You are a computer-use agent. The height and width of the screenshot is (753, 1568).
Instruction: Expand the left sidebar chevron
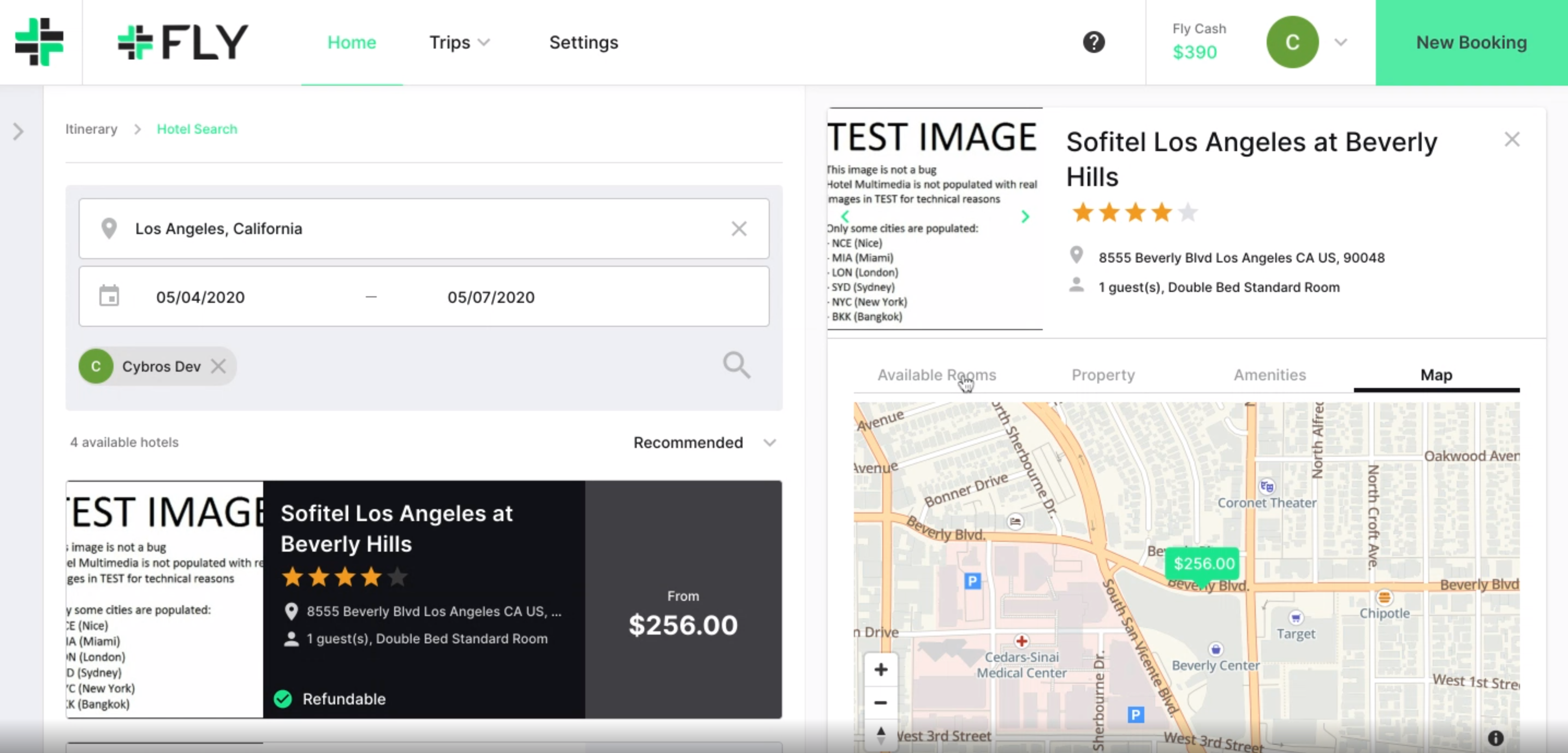point(18,132)
